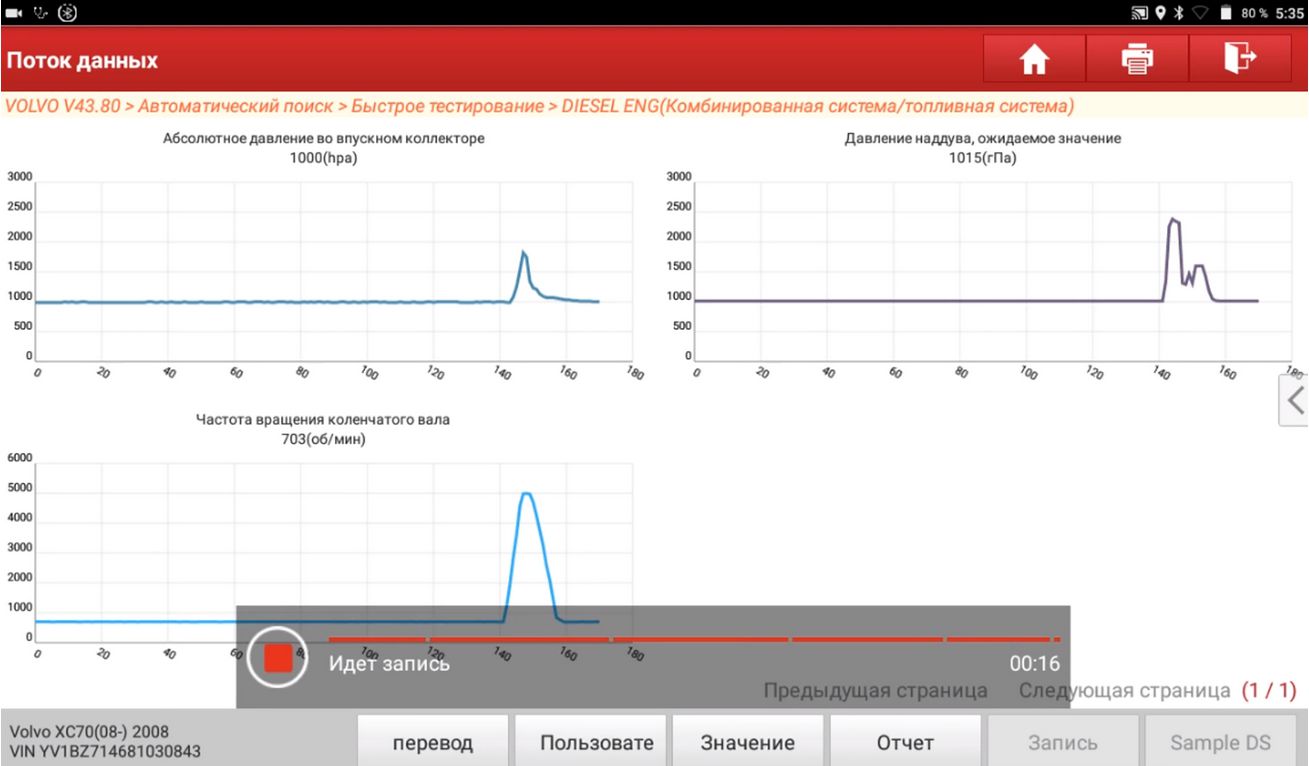Click the recording progress bar

click(x=694, y=639)
